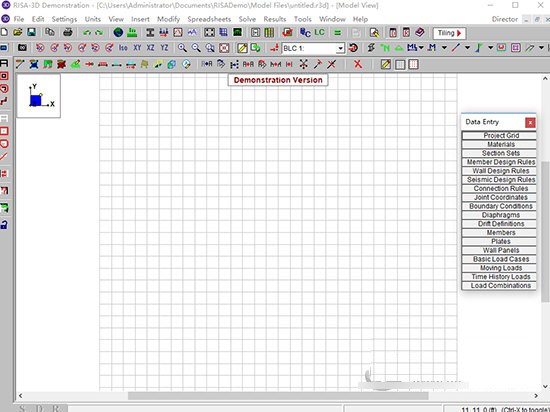Click the New file icon

pyautogui.click(x=4, y=33)
